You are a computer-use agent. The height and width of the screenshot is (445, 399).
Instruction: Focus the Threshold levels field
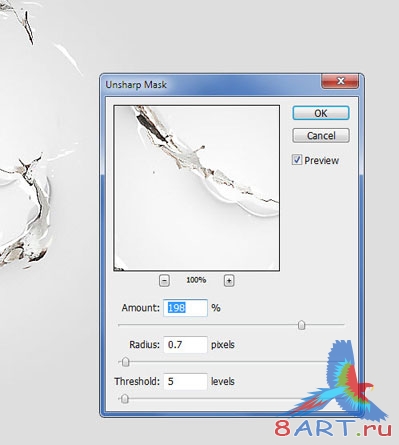(x=185, y=381)
